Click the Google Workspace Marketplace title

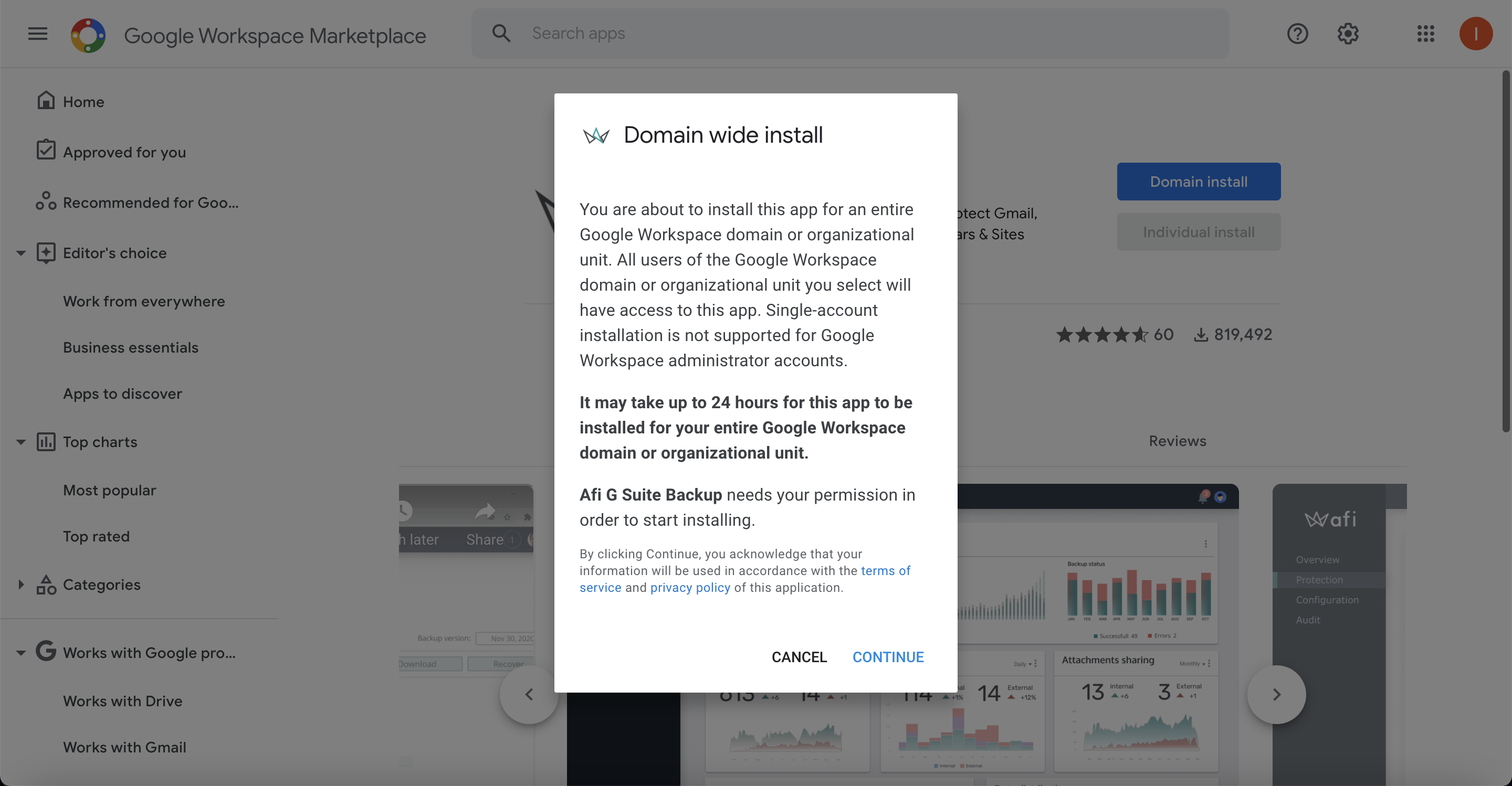[275, 35]
